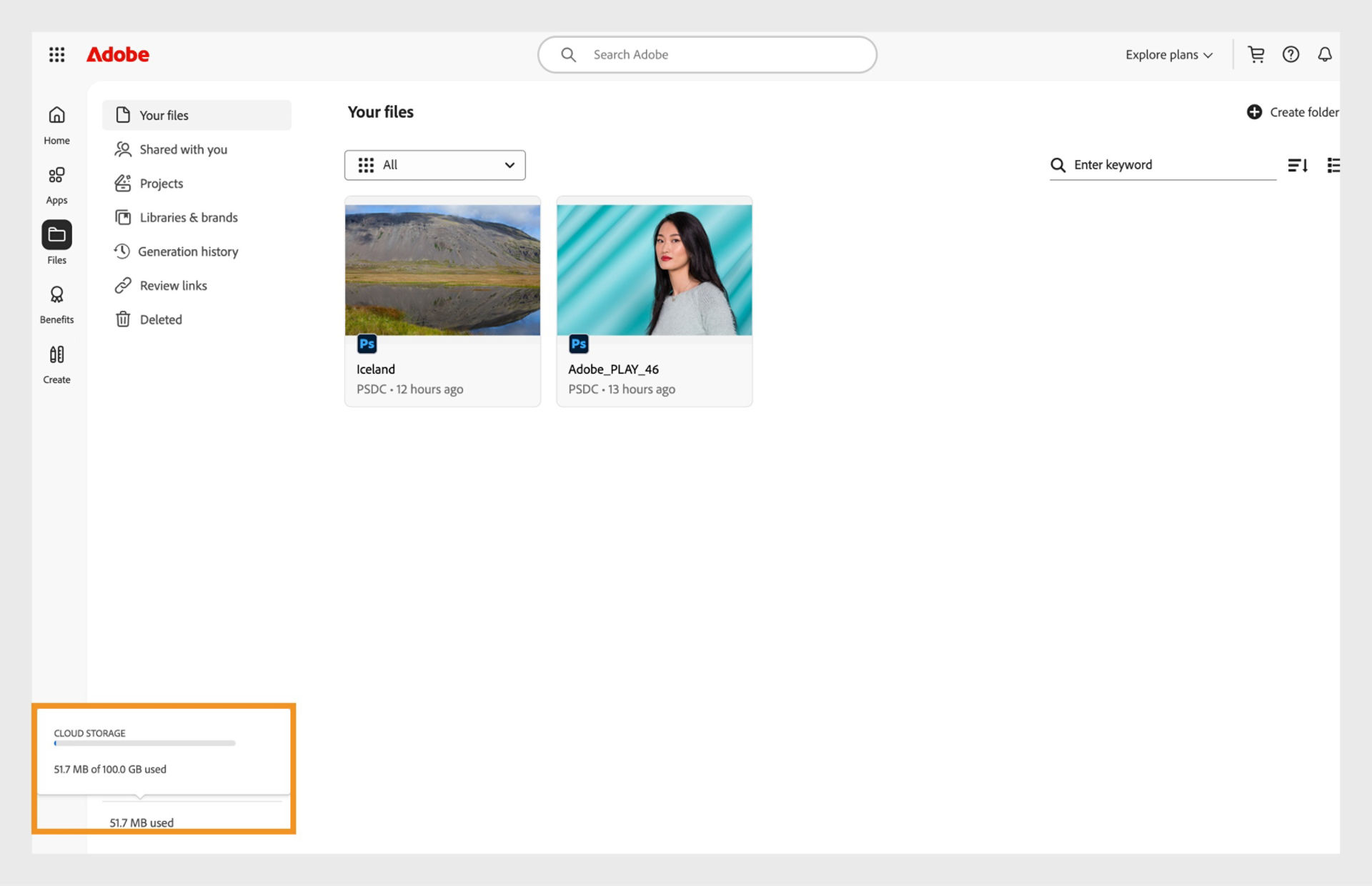Switch to list view of files

click(1333, 165)
